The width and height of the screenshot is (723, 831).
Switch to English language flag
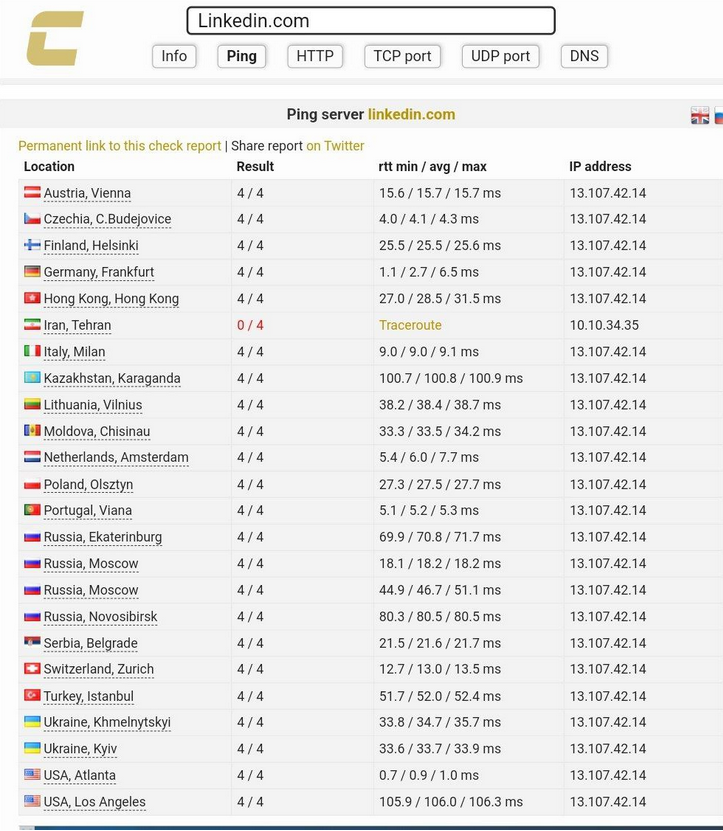tap(700, 115)
